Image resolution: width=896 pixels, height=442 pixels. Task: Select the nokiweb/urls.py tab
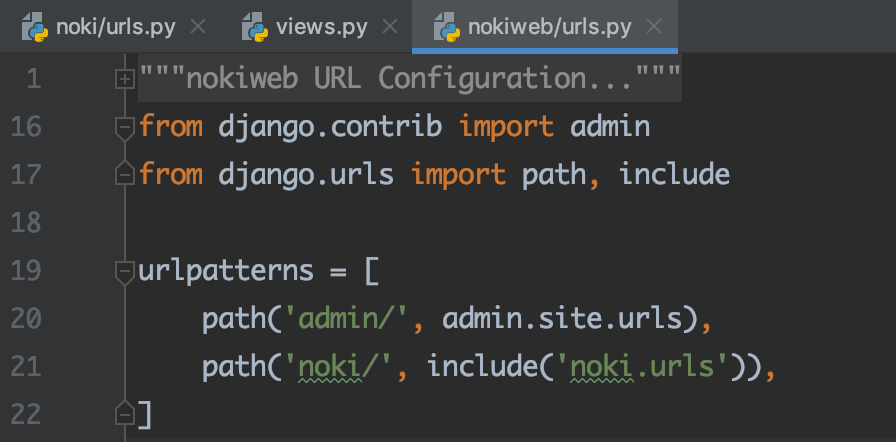550,27
